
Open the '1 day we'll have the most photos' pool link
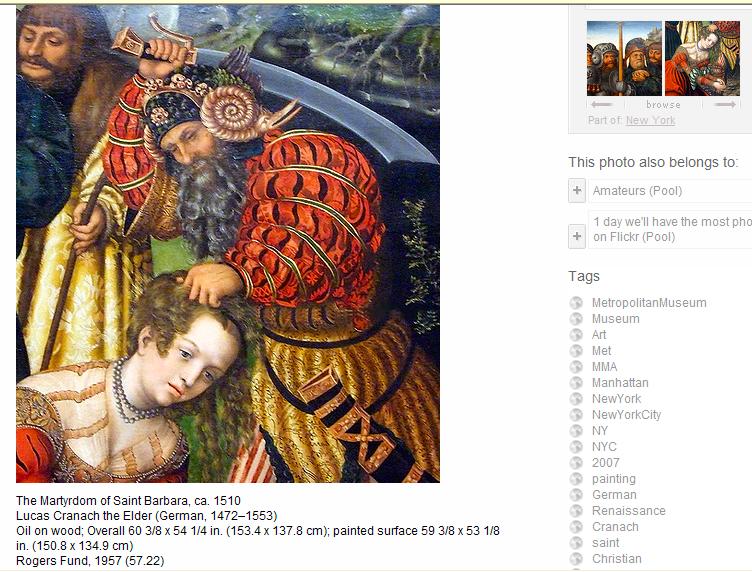coord(672,229)
